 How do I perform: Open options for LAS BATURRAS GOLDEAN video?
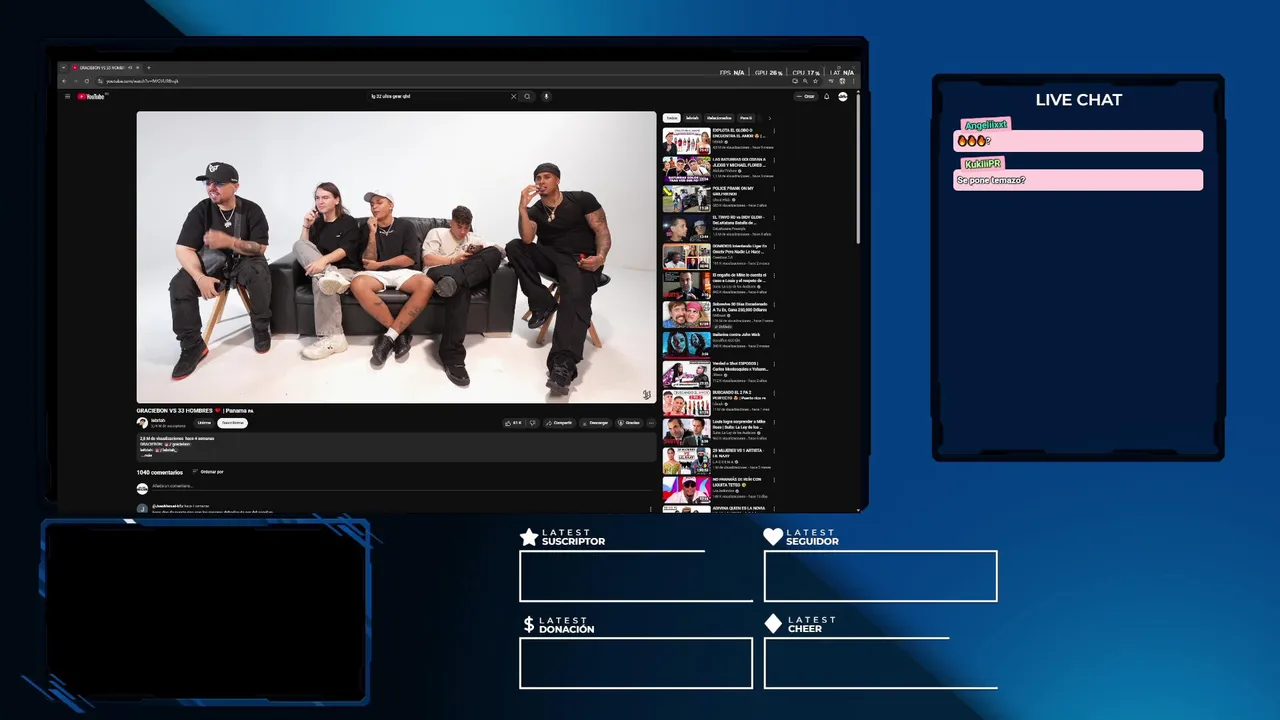click(774, 160)
